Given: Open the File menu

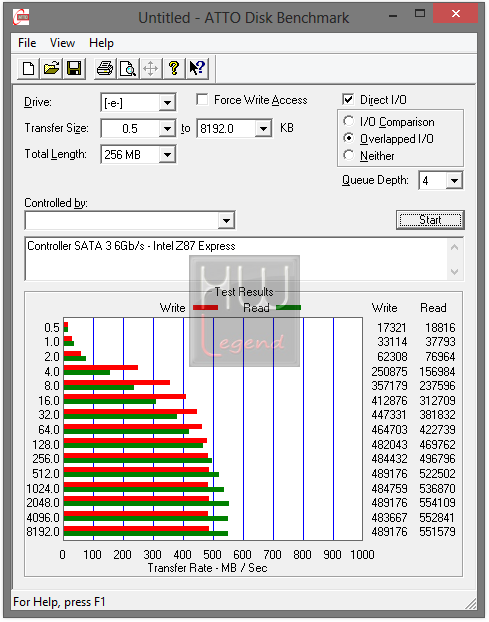Looking at the screenshot, I should [27, 43].
